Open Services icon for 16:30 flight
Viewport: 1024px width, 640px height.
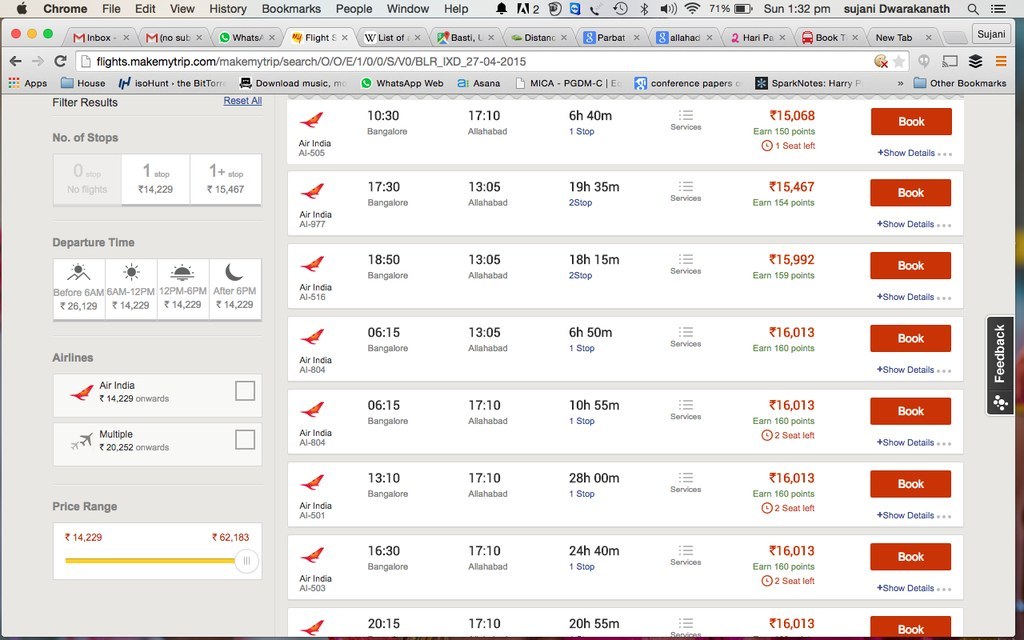(x=686, y=551)
